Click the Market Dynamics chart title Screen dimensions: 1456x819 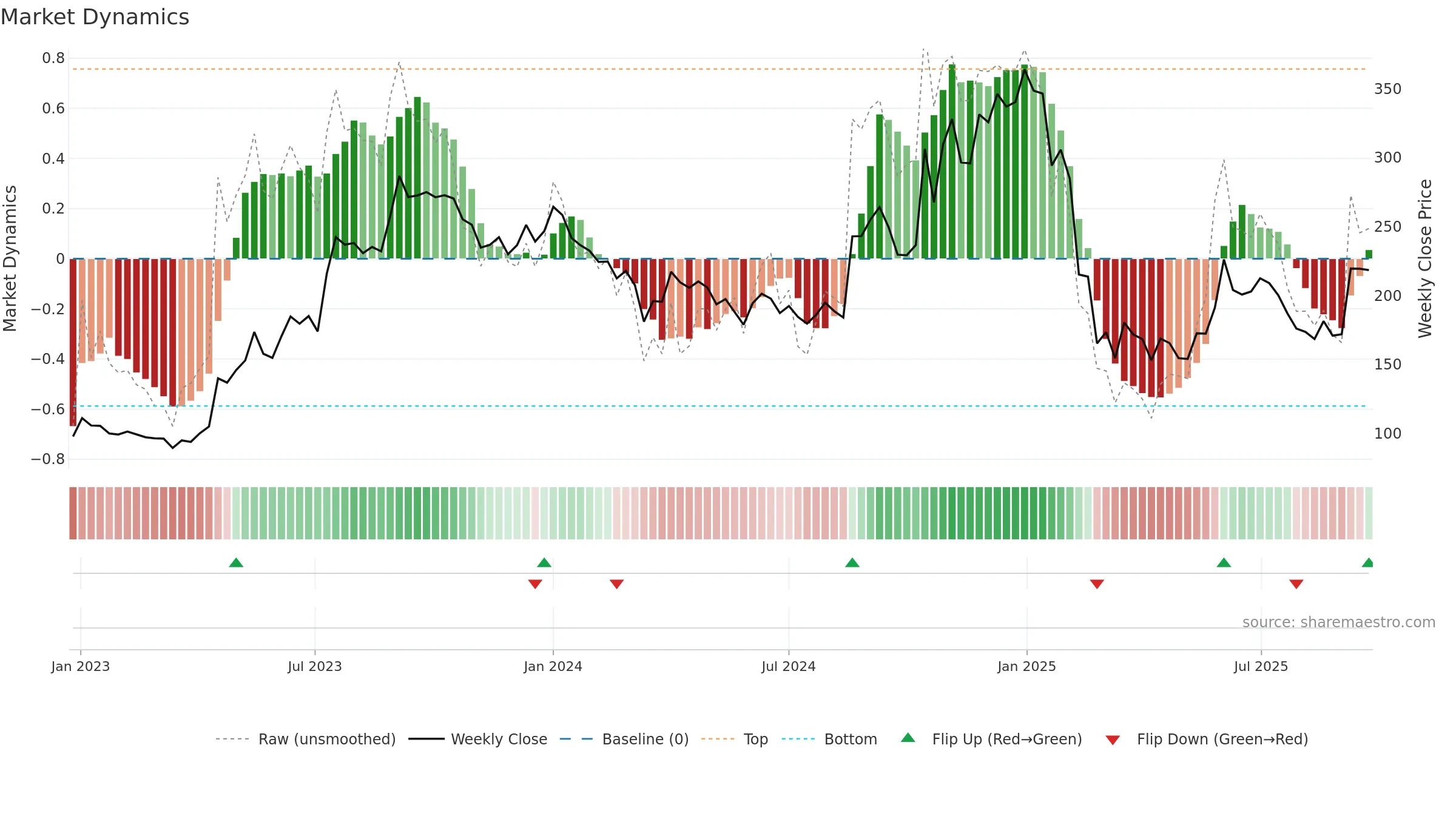(x=95, y=17)
